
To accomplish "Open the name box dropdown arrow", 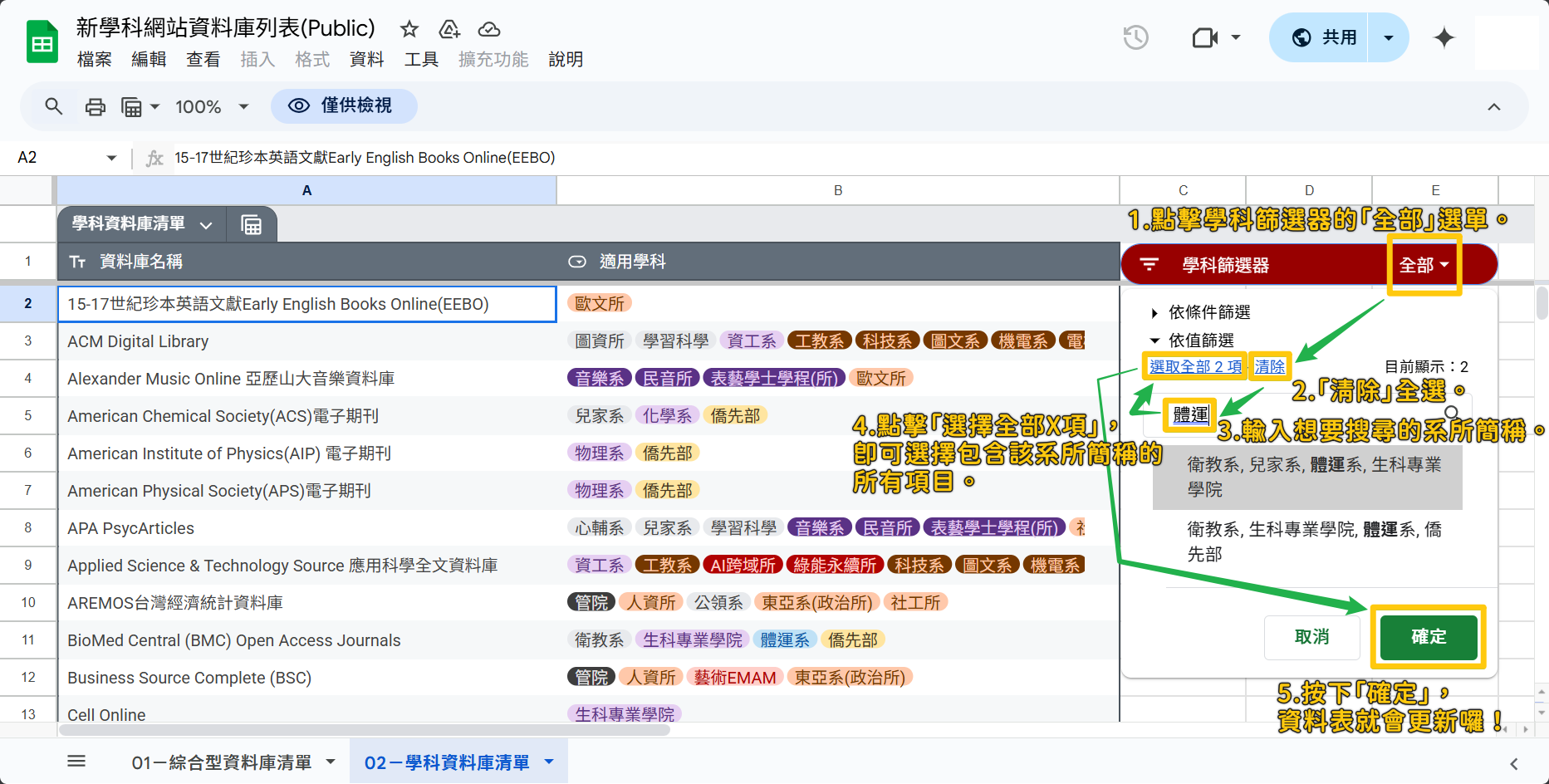I will pos(111,158).
